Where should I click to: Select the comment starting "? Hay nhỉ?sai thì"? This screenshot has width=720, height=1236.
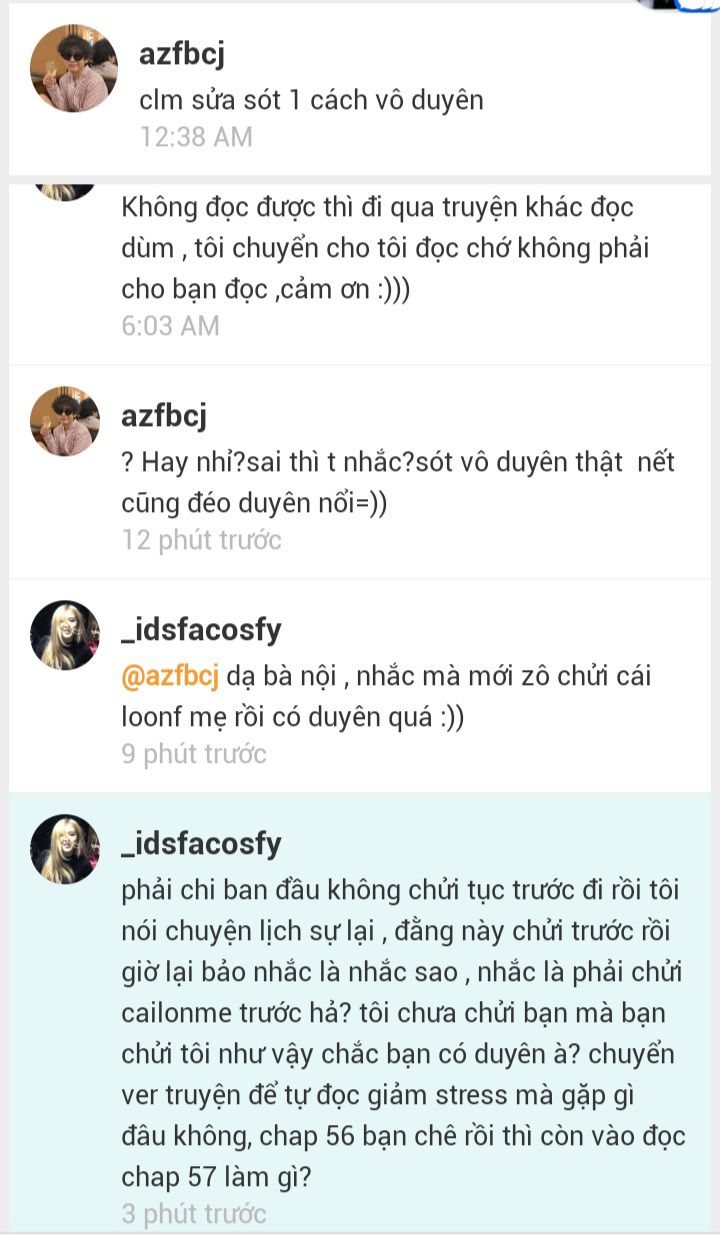(x=398, y=483)
